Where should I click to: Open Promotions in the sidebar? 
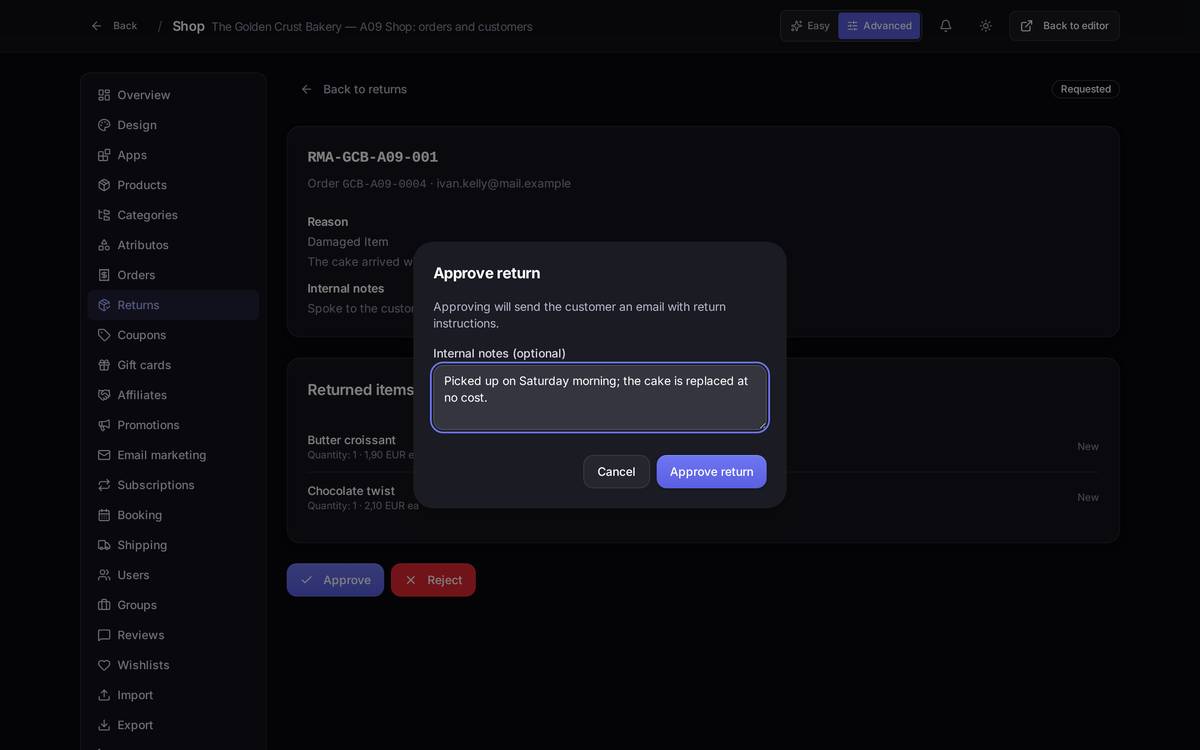[173, 425]
